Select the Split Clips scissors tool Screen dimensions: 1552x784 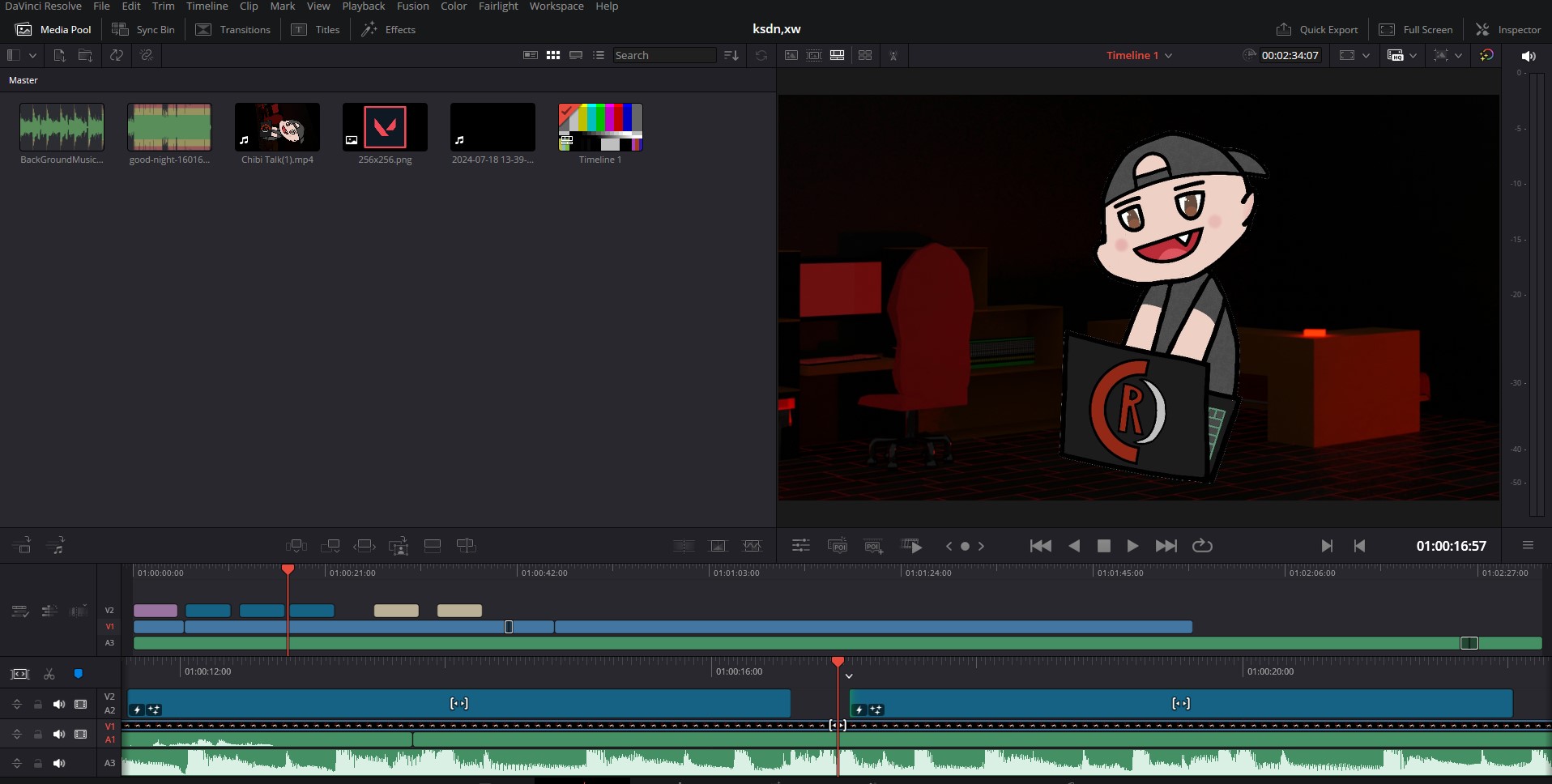click(x=49, y=674)
